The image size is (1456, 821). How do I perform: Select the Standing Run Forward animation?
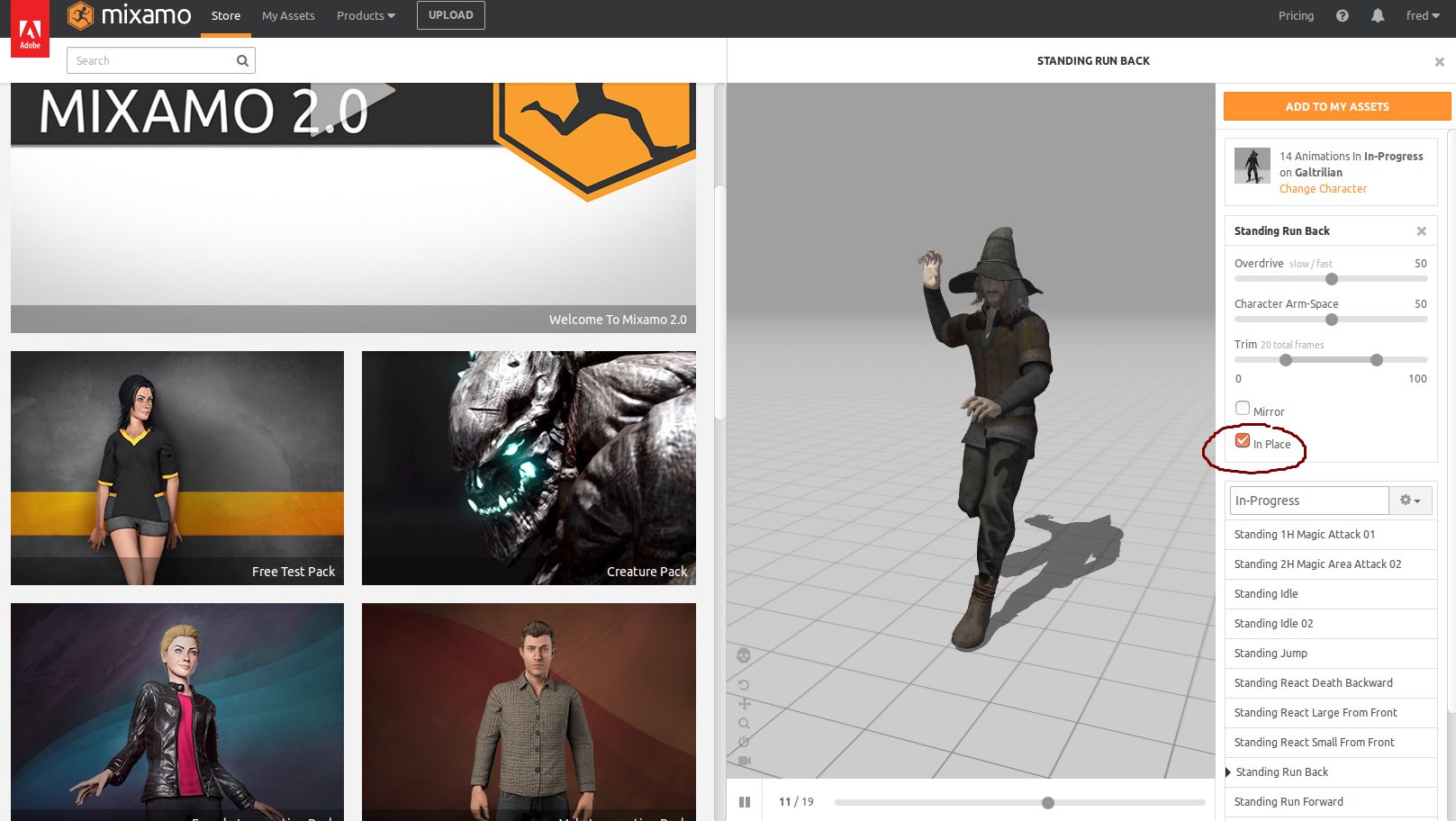click(1331, 802)
